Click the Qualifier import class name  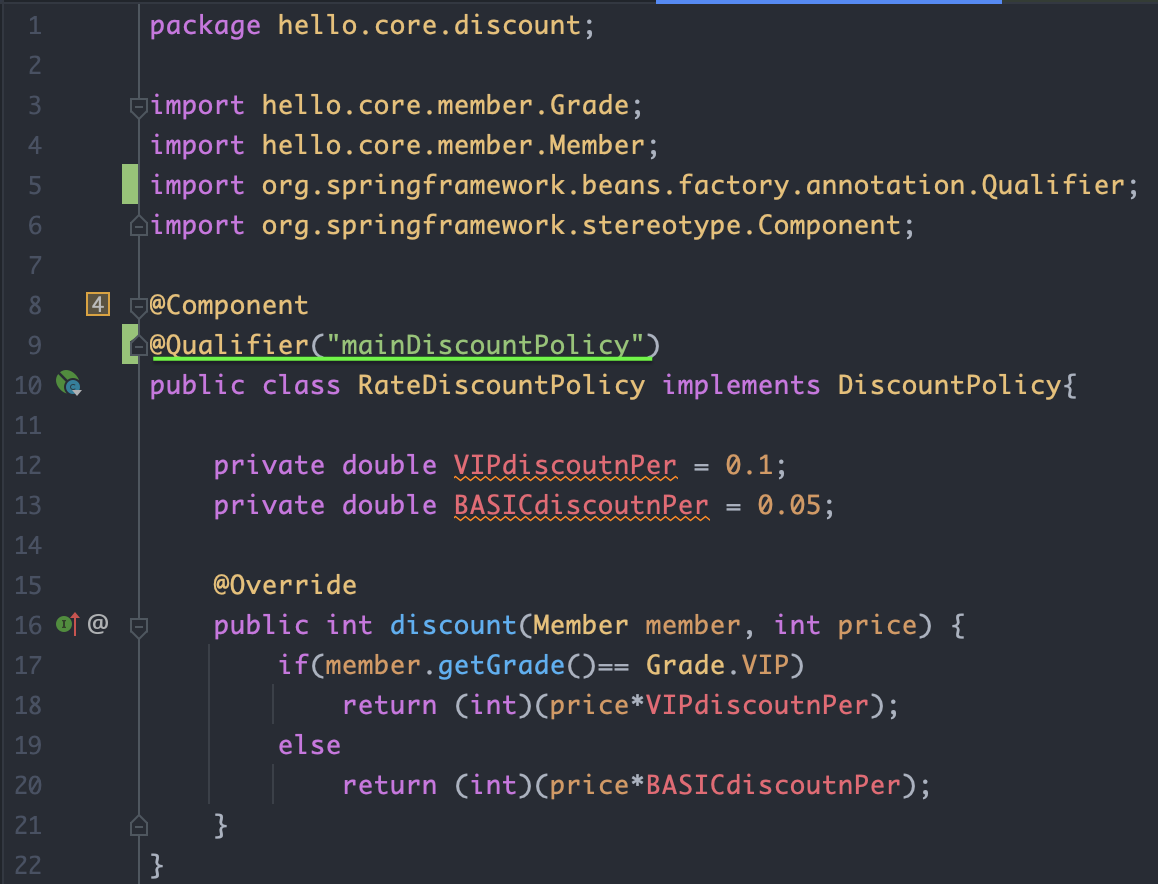1052,185
